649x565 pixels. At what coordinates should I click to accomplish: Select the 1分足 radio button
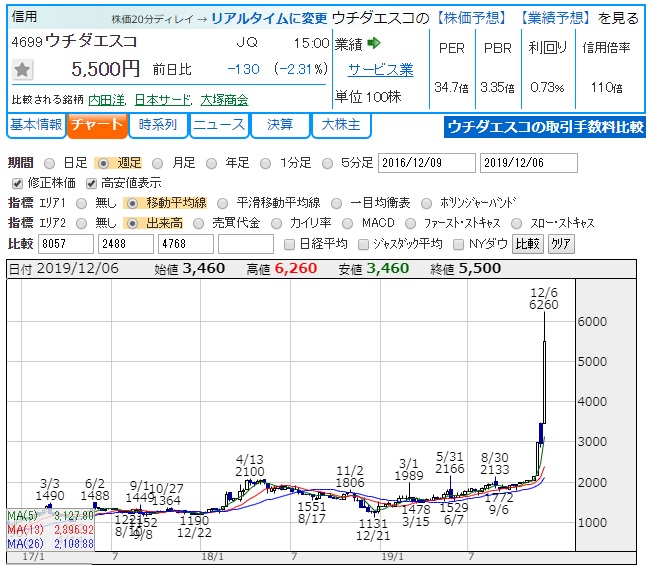click(265, 163)
